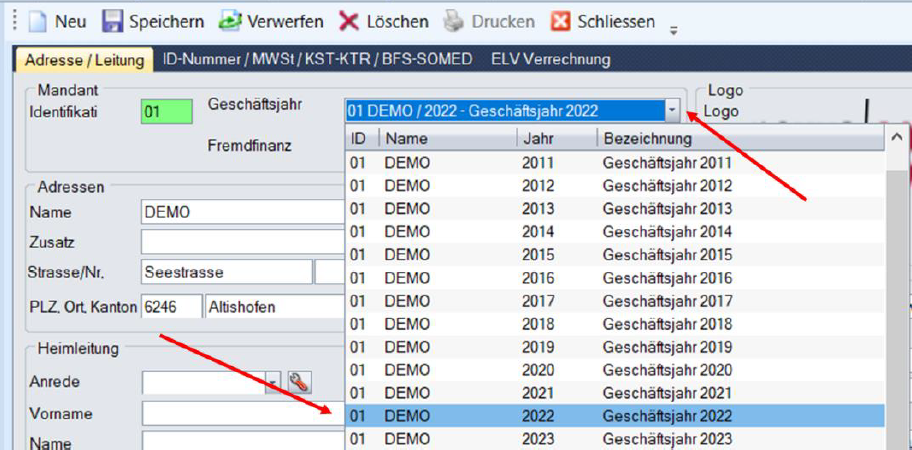This screenshot has height=450, width=912.
Task: Click the empty Zusatz input field
Action: pos(243,242)
